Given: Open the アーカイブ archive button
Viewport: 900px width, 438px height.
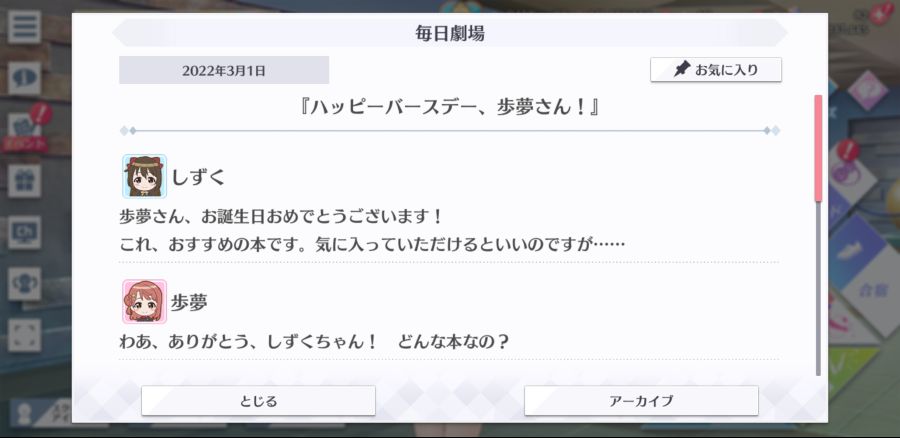Looking at the screenshot, I should coord(641,401).
